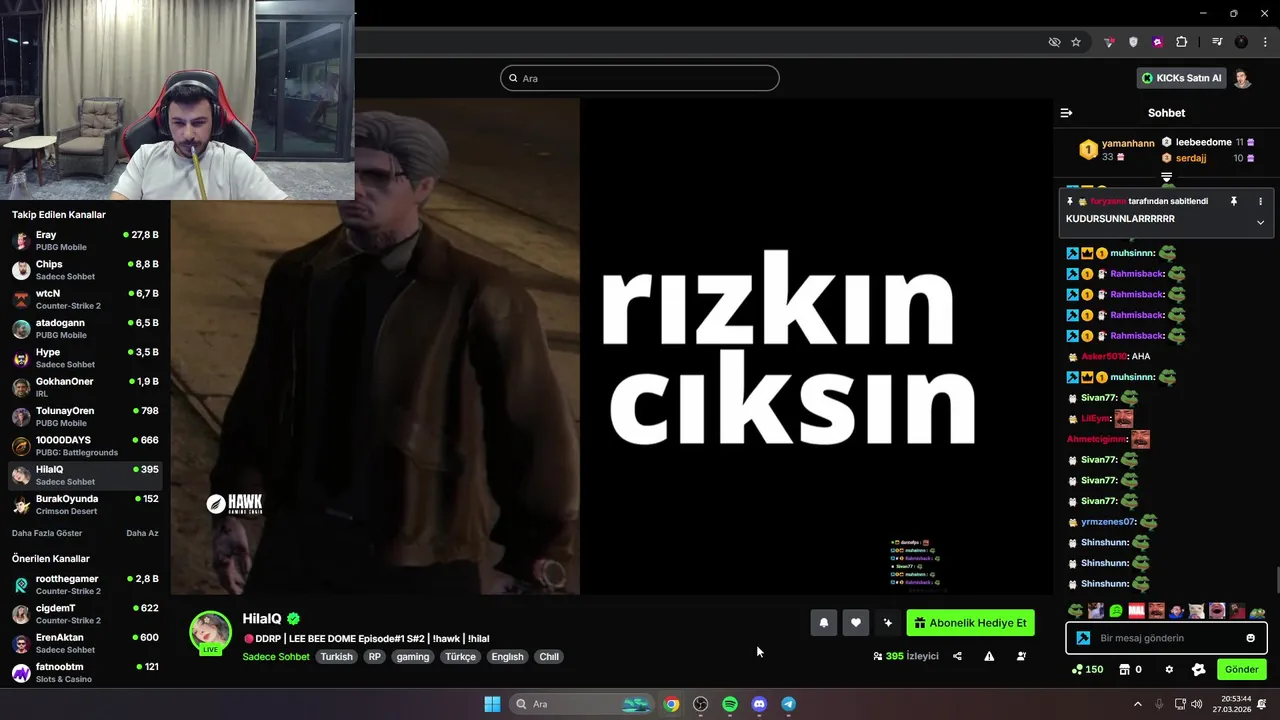
Task: Open GokhanOner channel in sidebar
Action: click(x=85, y=387)
